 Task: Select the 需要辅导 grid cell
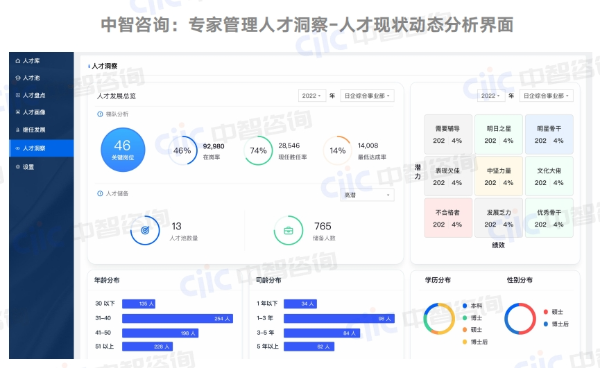pos(448,135)
